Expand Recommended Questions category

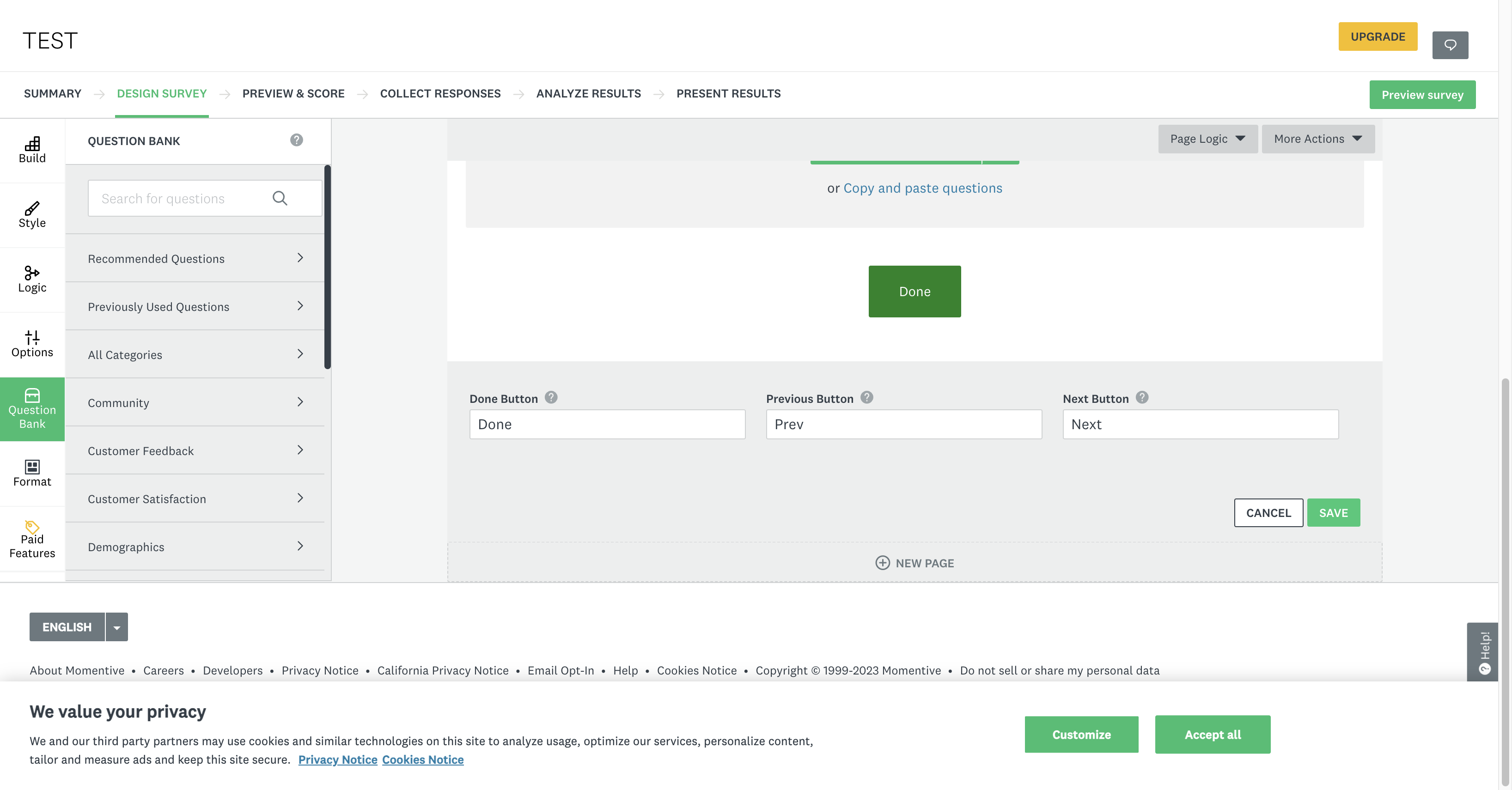[x=195, y=258]
